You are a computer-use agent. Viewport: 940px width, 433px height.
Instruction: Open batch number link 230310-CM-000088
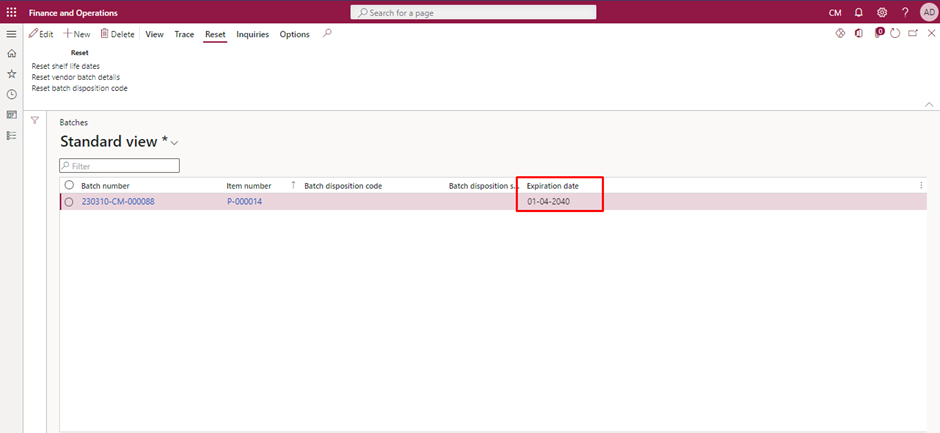(x=118, y=202)
